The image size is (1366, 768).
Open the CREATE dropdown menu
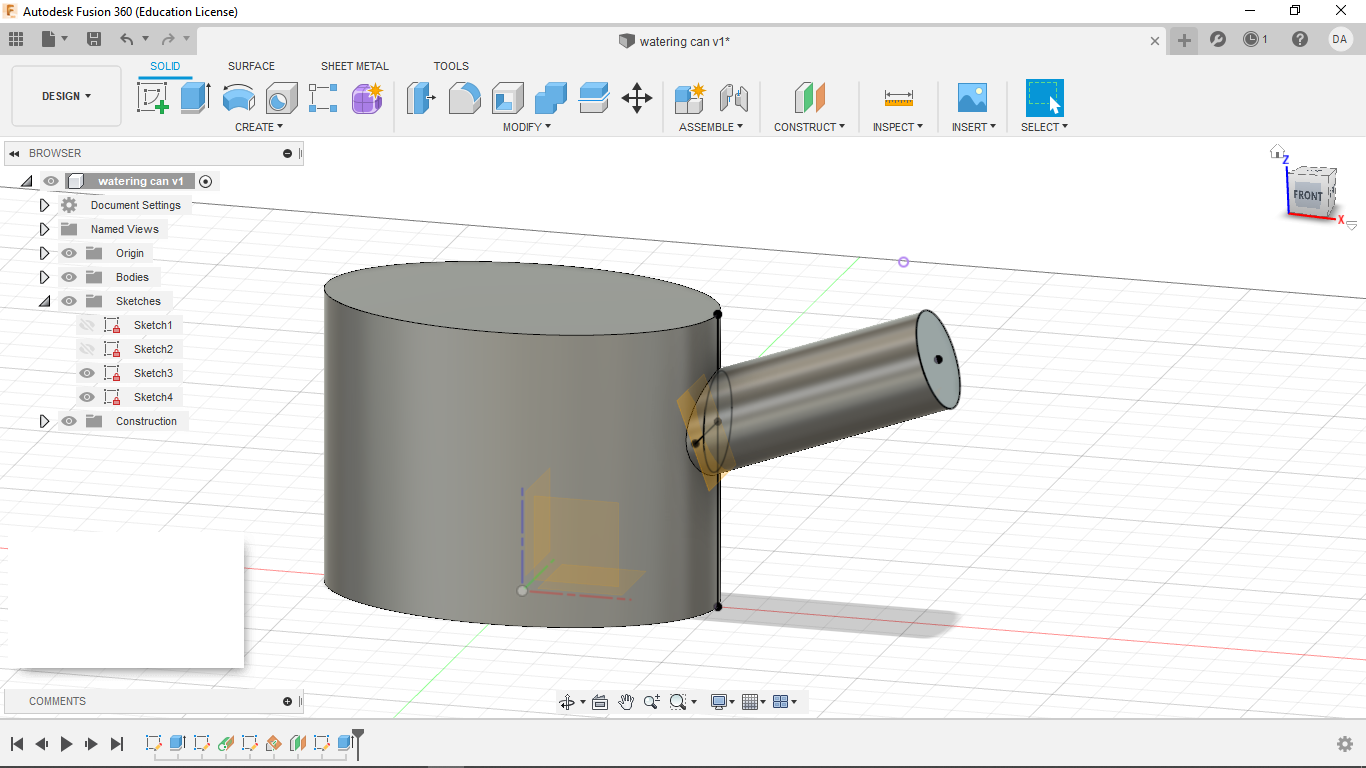259,127
